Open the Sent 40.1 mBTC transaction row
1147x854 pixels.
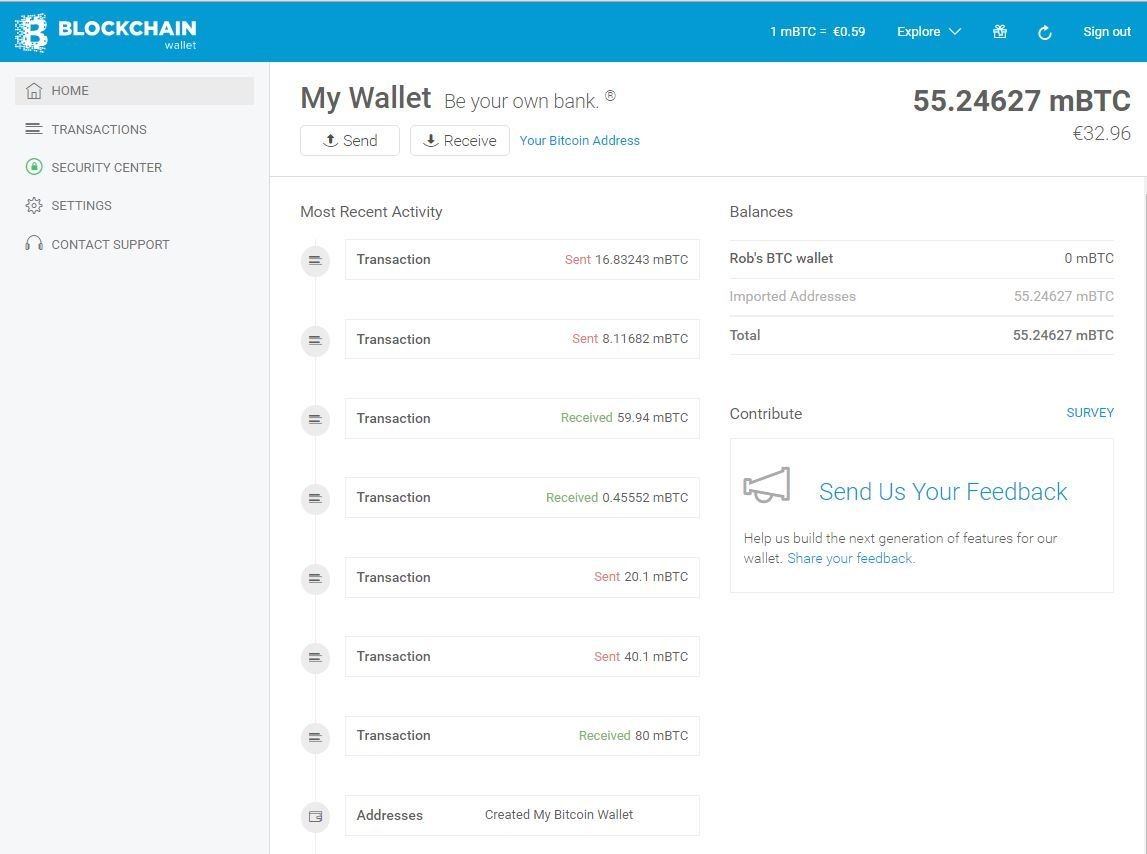coord(522,656)
